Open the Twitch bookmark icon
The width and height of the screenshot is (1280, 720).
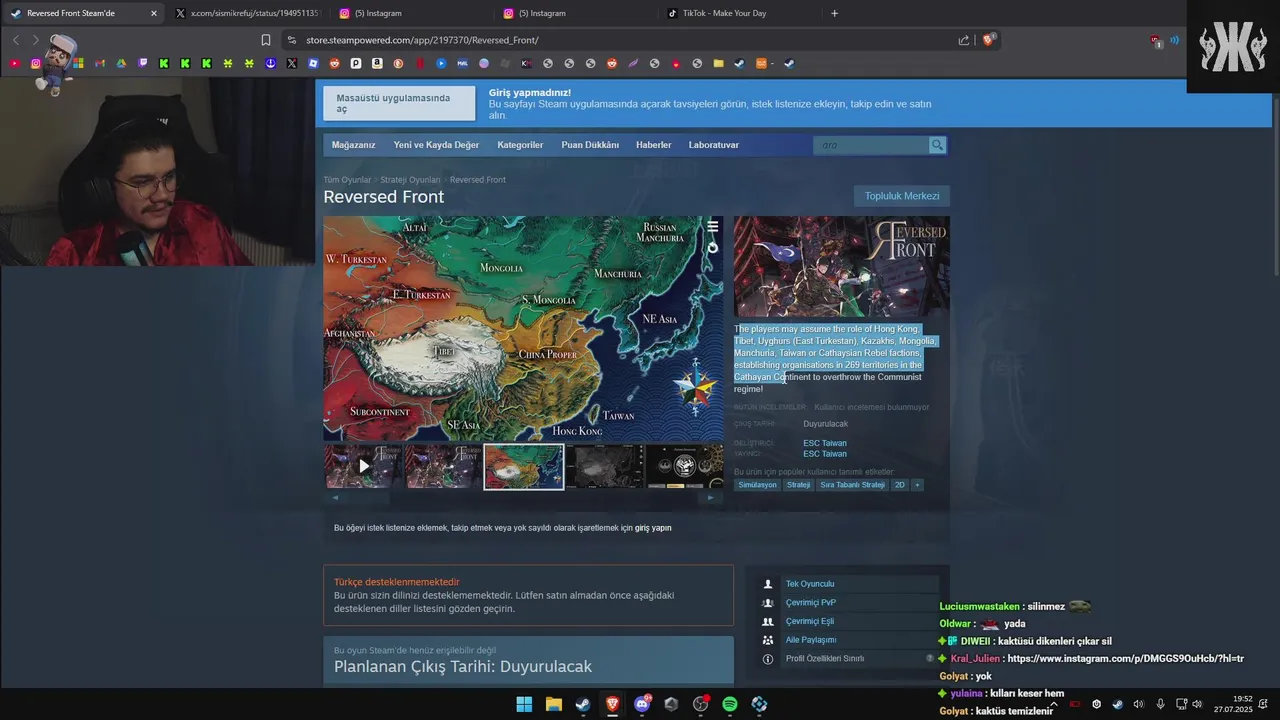[142, 63]
